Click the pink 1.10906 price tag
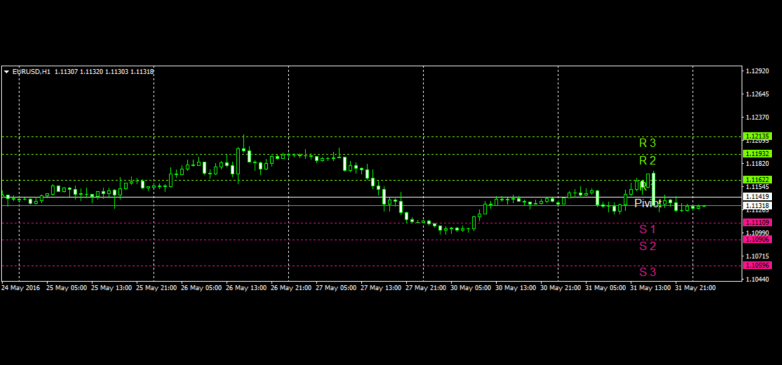Screen dimensions: 782x365 [x=758, y=239]
